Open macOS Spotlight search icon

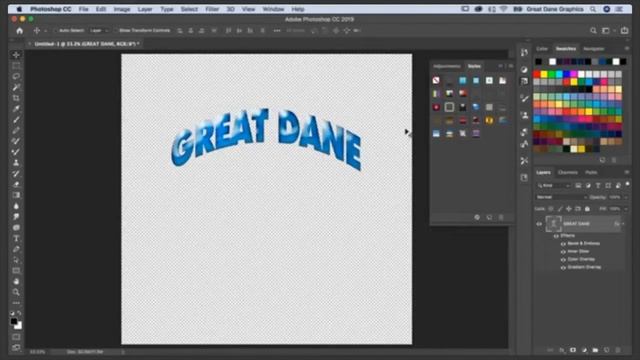[593, 9]
